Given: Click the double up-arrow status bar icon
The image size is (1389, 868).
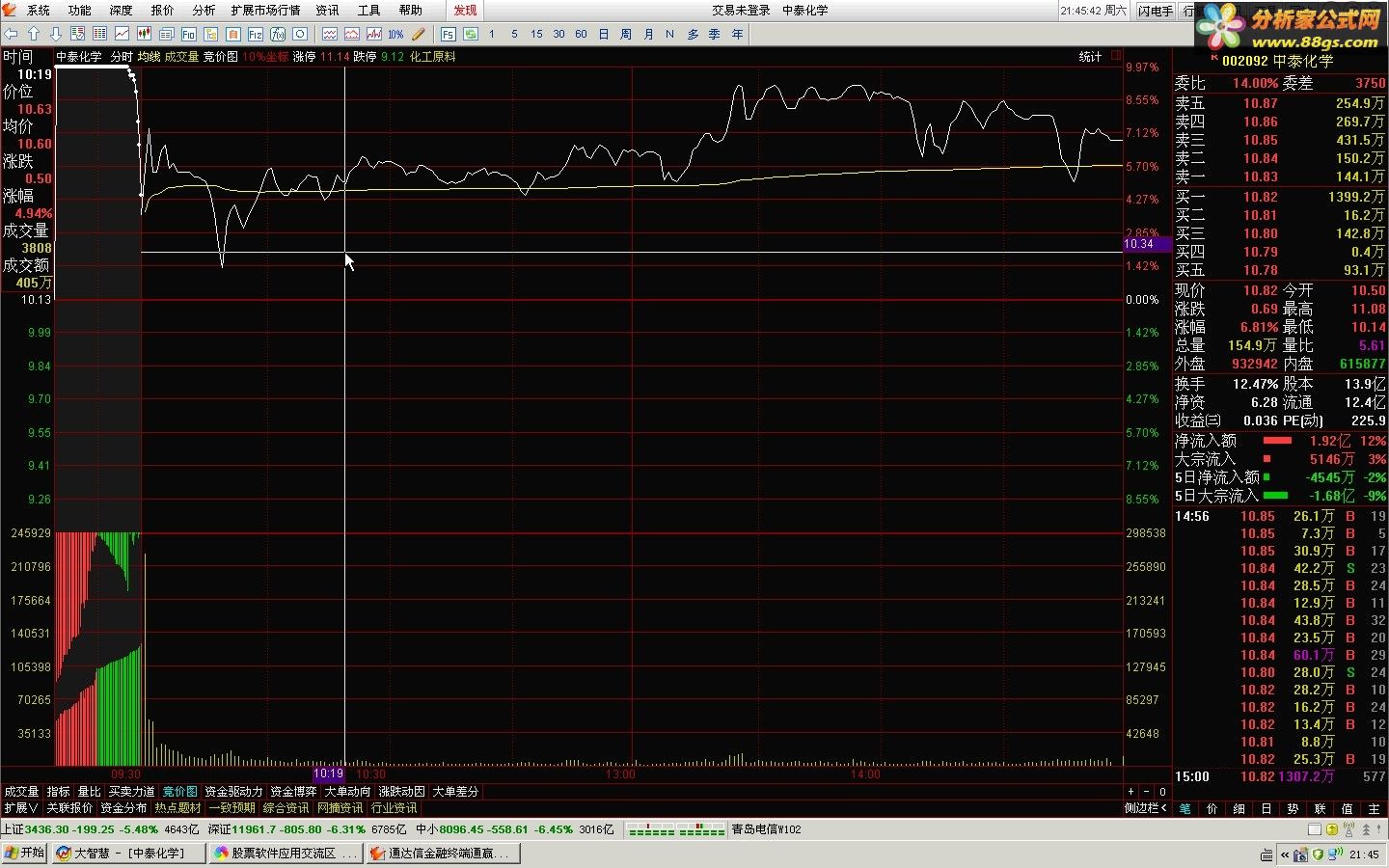Looking at the screenshot, I should [x=1367, y=829].
